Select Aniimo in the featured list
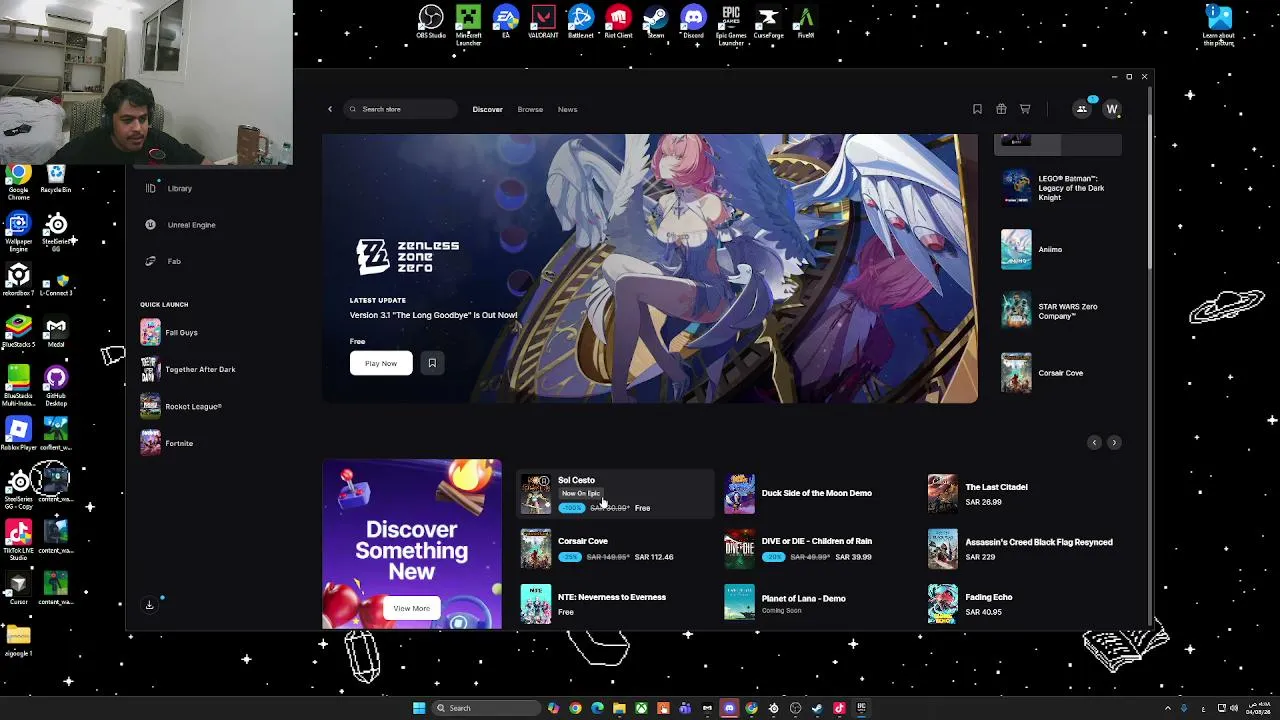 click(x=1058, y=249)
